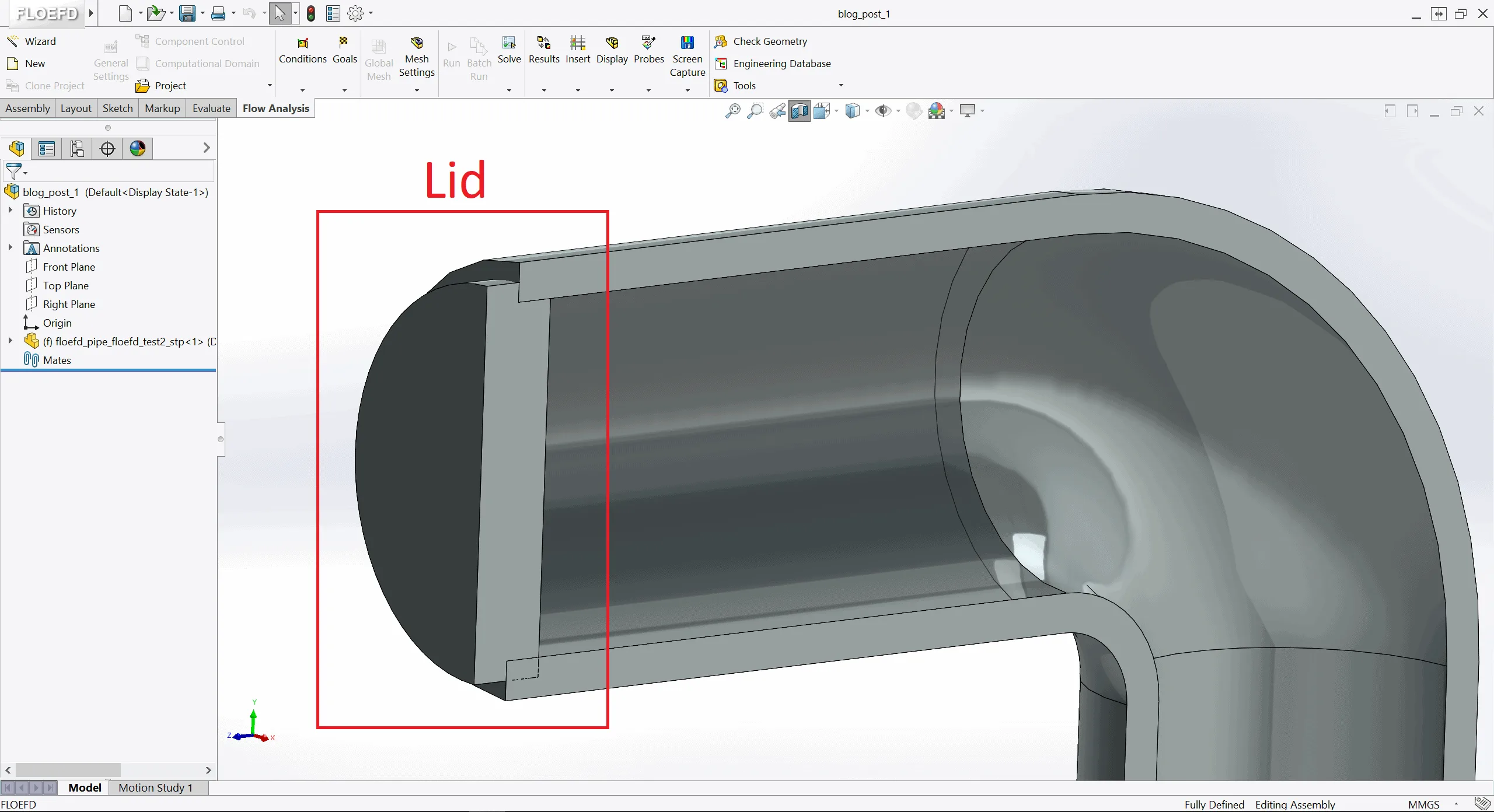The width and height of the screenshot is (1494, 812).
Task: Select Front Plane in the tree
Action: [x=69, y=267]
